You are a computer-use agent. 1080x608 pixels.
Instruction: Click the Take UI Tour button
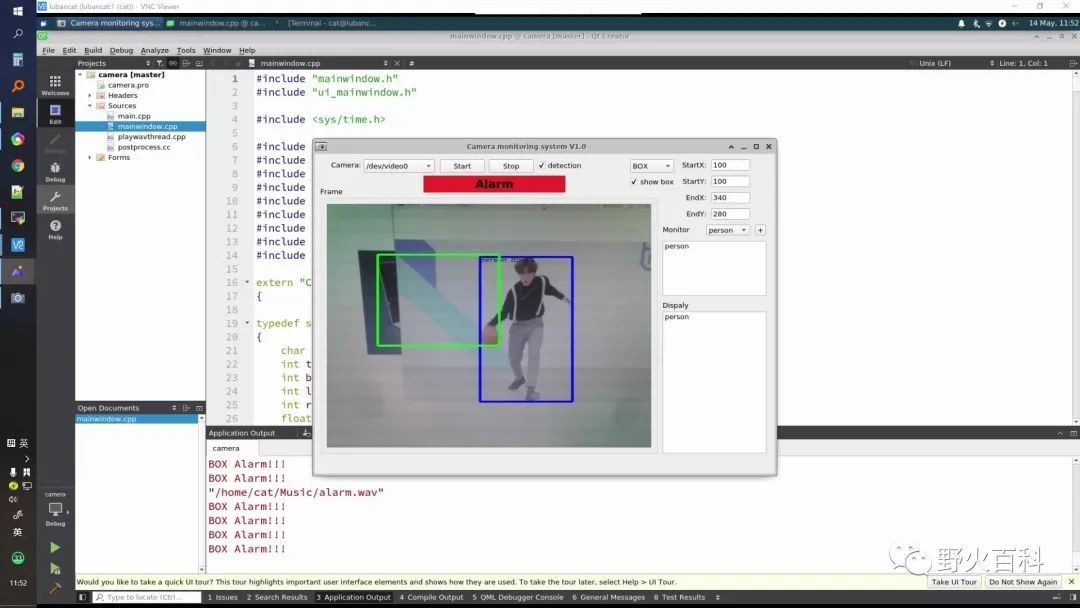pyautogui.click(x=954, y=582)
